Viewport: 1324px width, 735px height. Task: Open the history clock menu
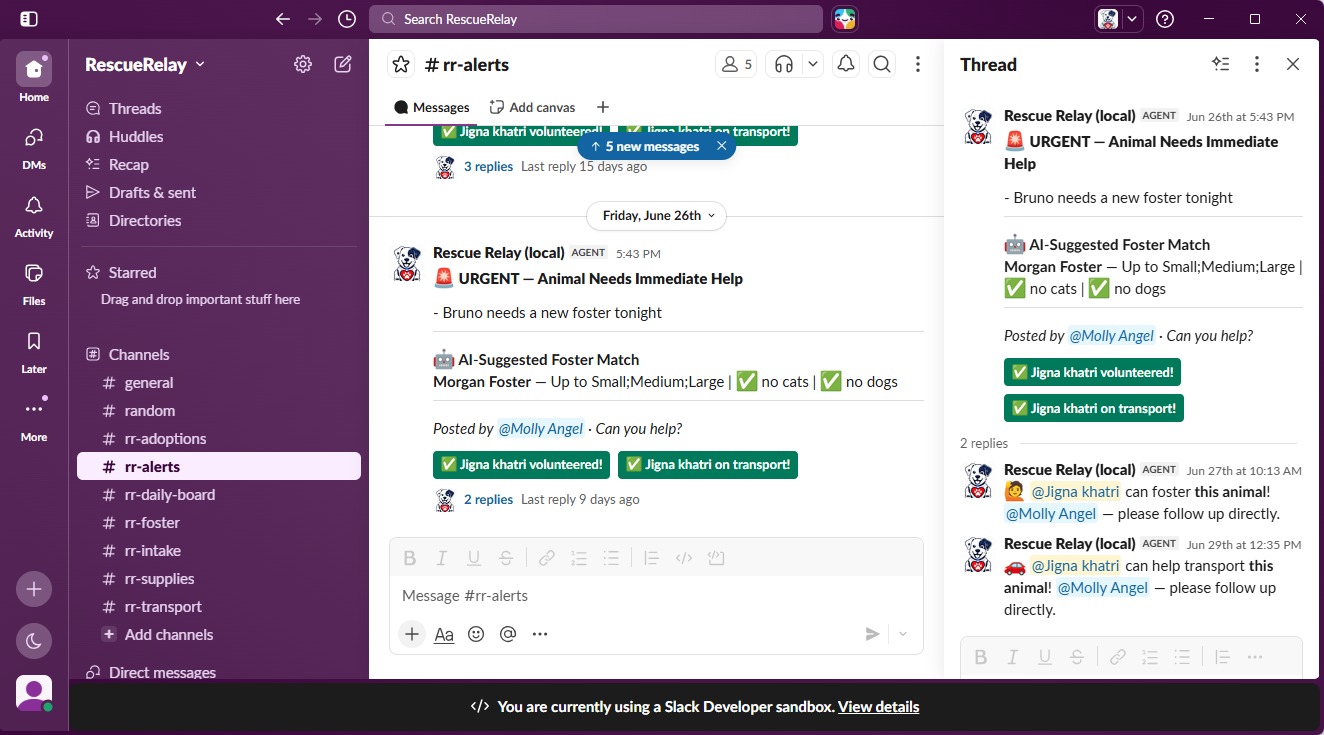coord(347,19)
